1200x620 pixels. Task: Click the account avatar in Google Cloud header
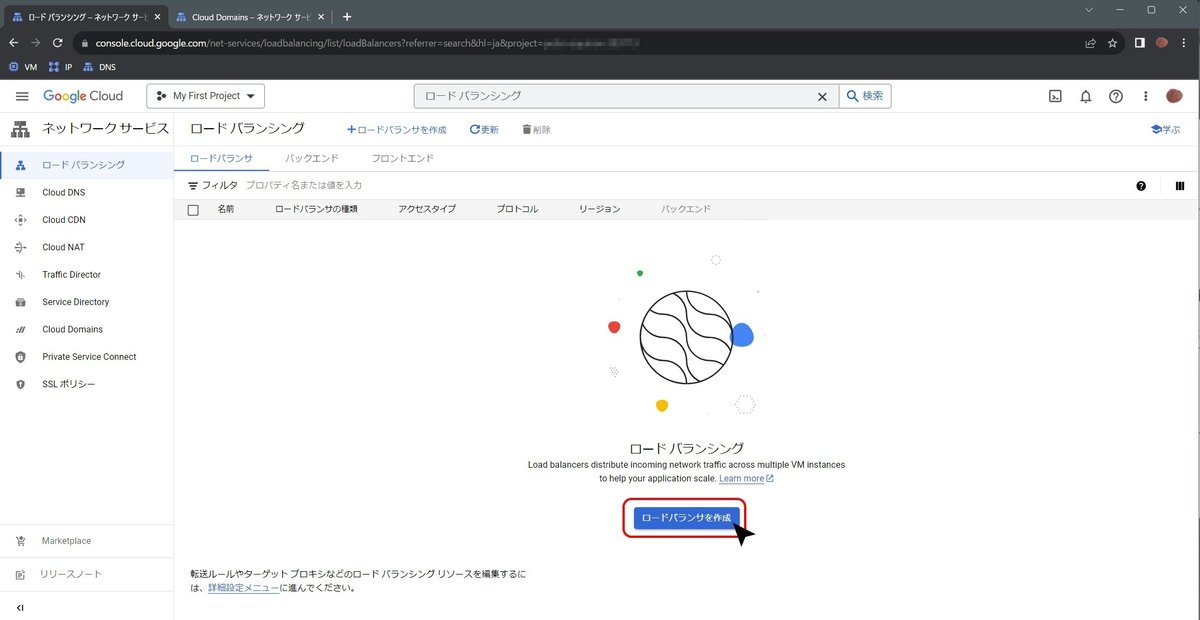tap(1175, 96)
